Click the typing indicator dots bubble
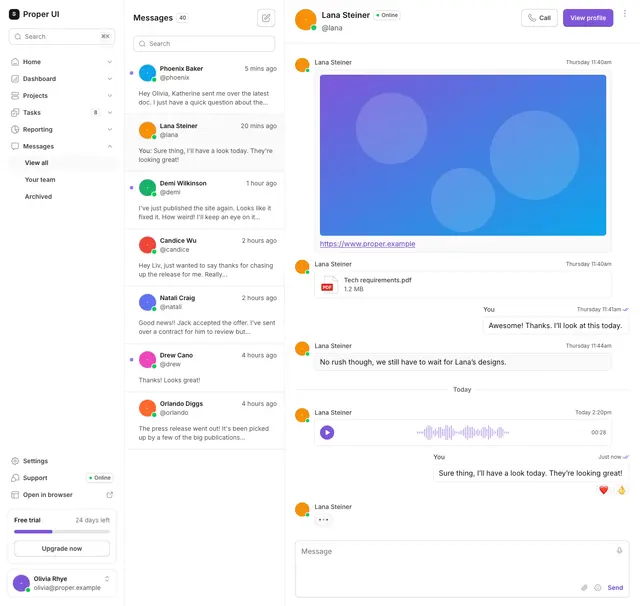This screenshot has width=640, height=606. point(323,519)
